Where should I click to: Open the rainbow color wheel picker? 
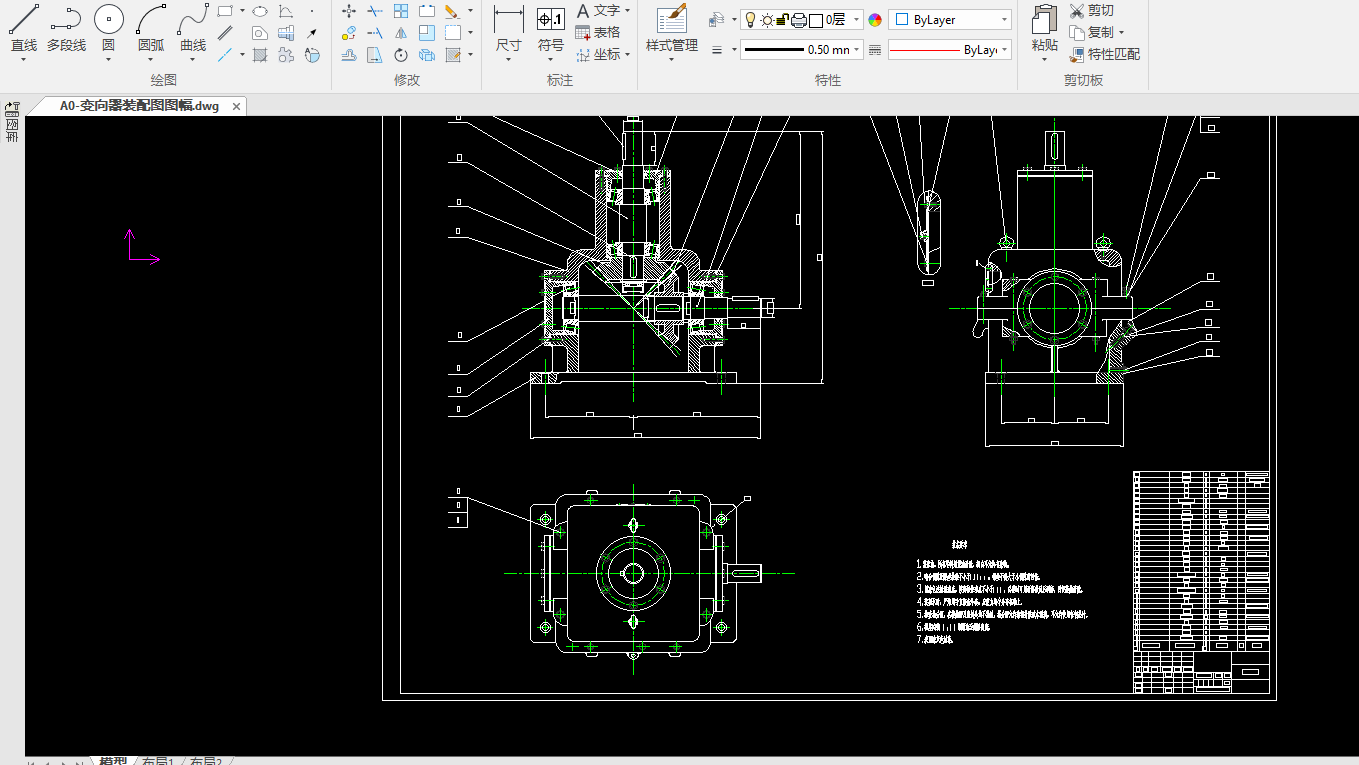tap(875, 20)
